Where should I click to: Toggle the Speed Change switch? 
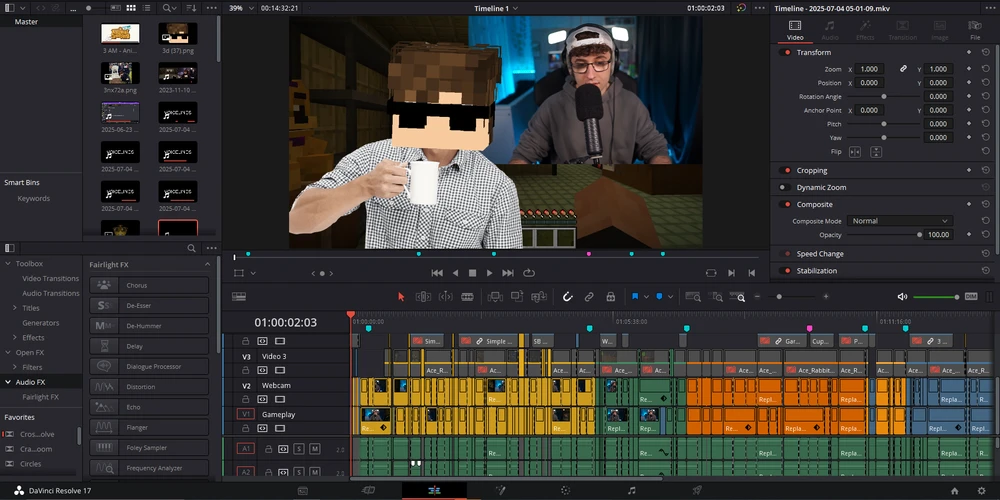(784, 254)
